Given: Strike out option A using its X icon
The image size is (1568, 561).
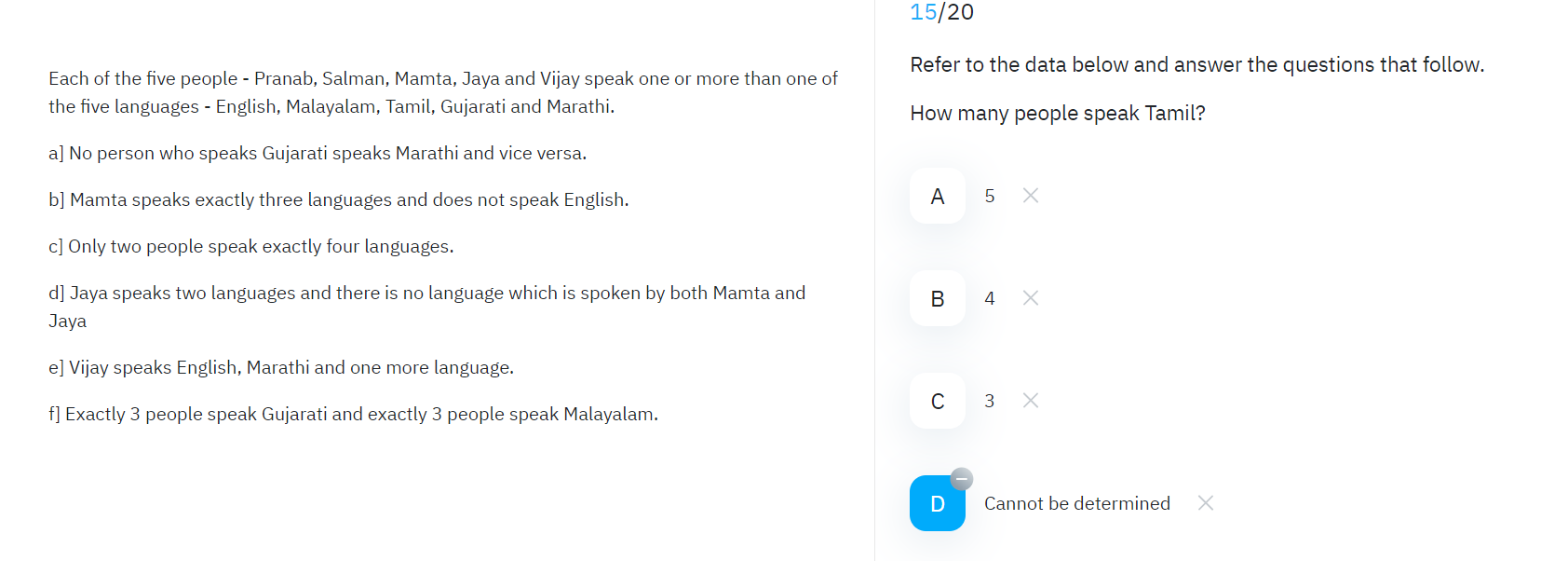Looking at the screenshot, I should (x=1031, y=196).
